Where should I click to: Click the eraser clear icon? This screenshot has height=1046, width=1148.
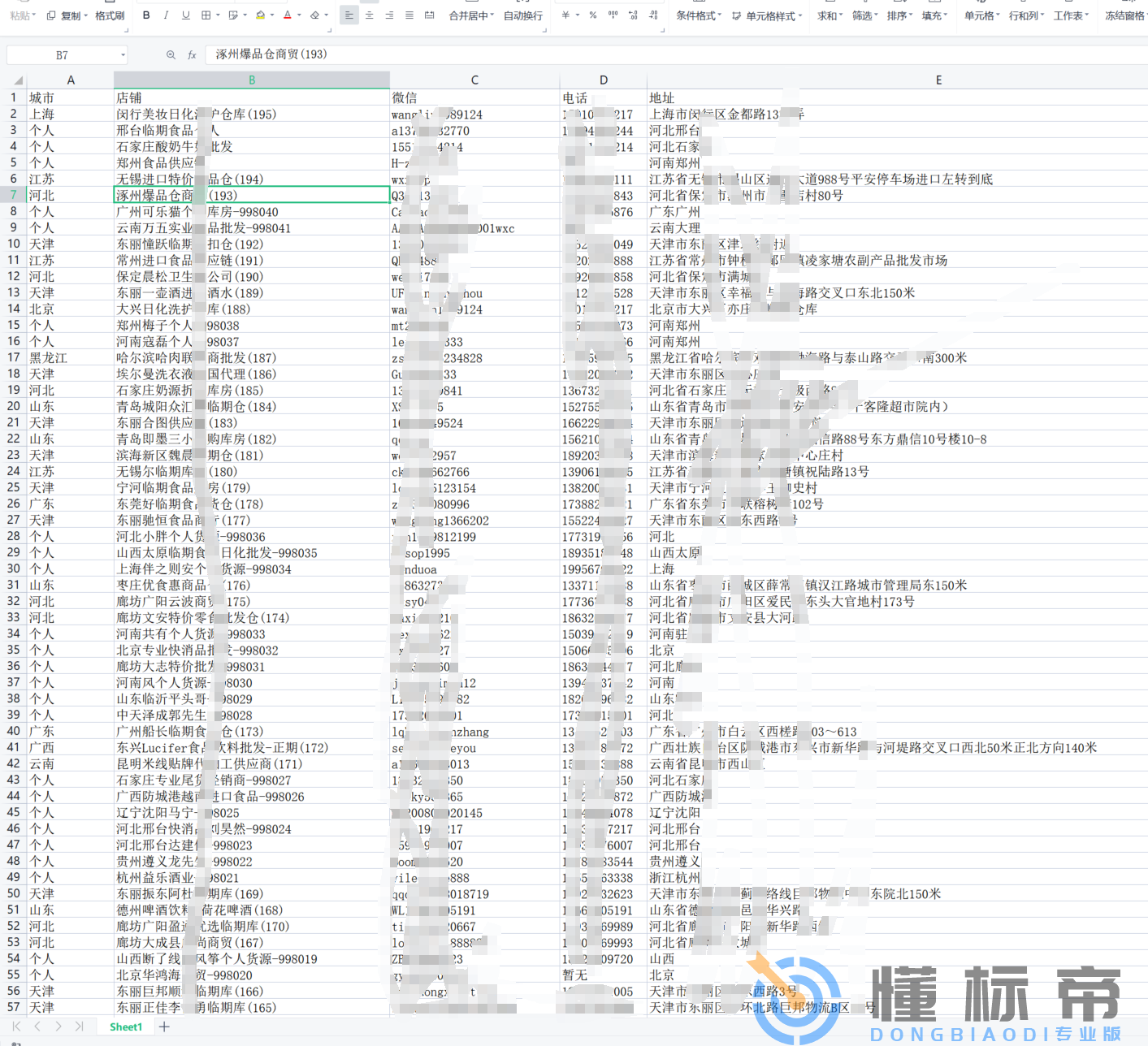[316, 15]
